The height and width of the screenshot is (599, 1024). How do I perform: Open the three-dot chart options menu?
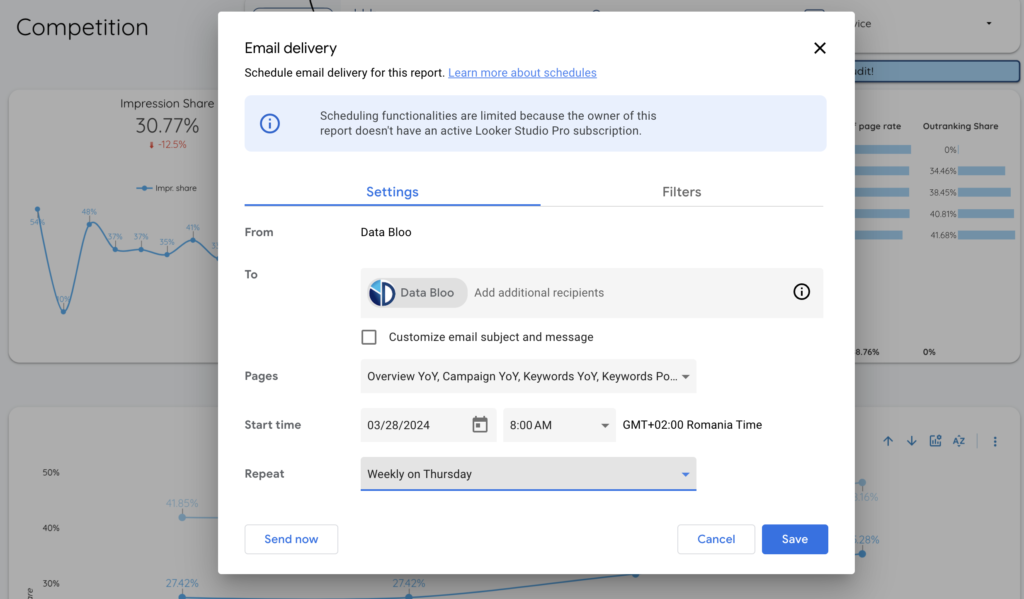(995, 439)
